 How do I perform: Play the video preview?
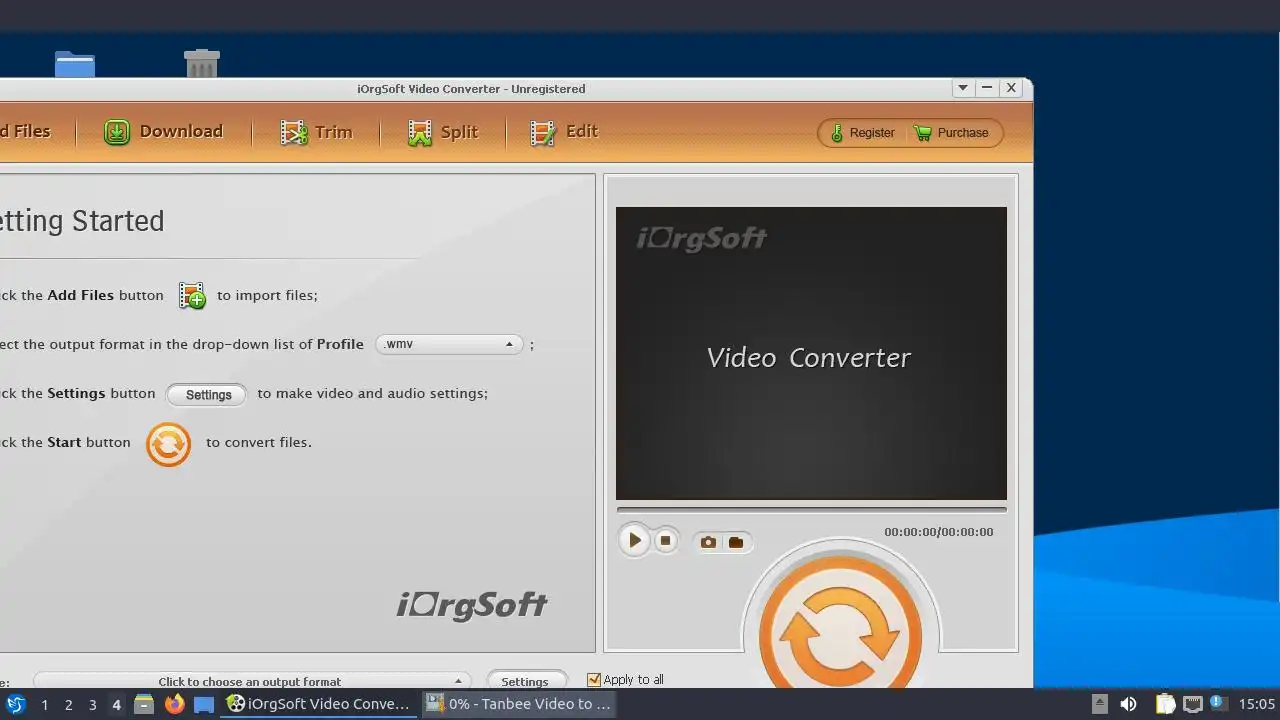click(634, 541)
